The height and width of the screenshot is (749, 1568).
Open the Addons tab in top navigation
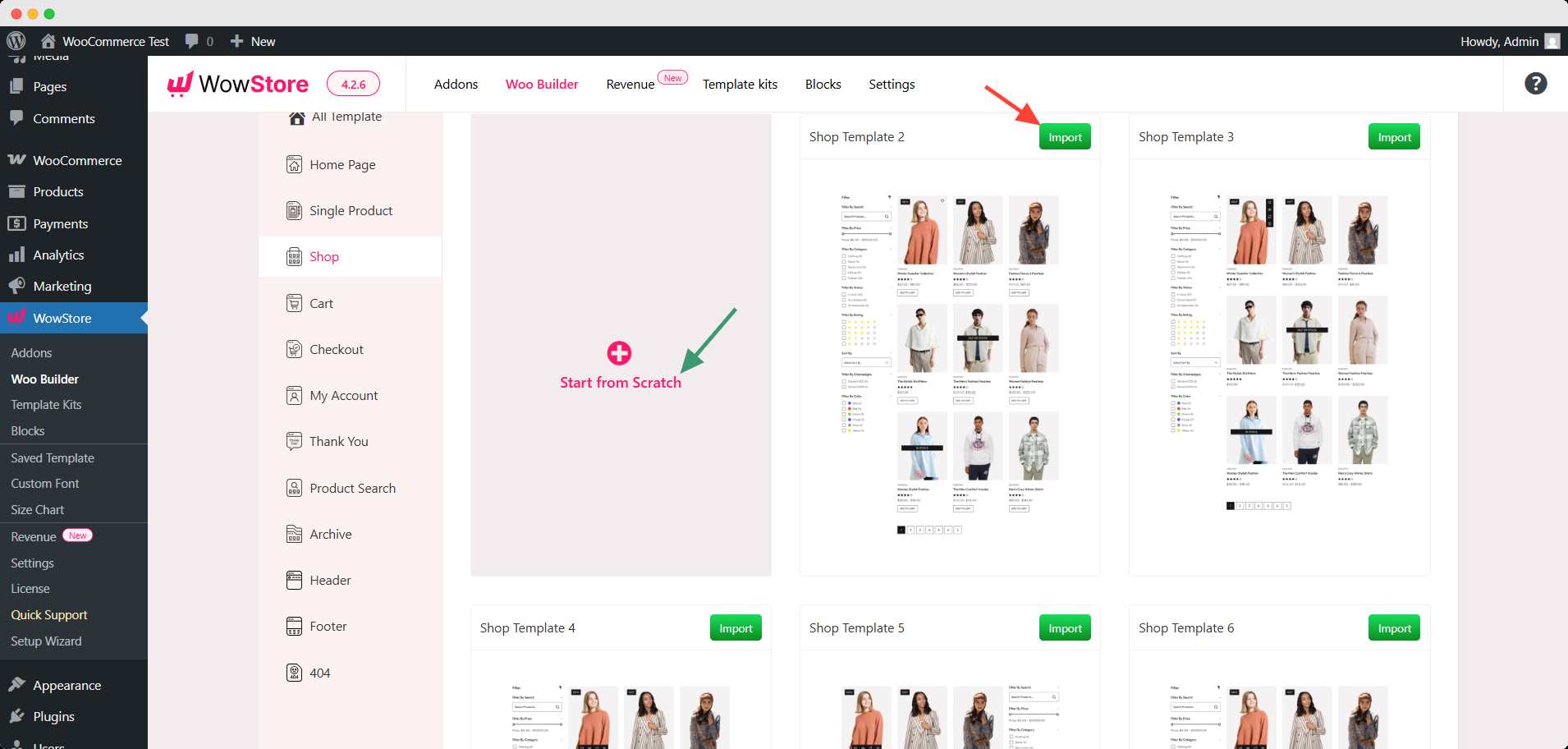point(456,84)
